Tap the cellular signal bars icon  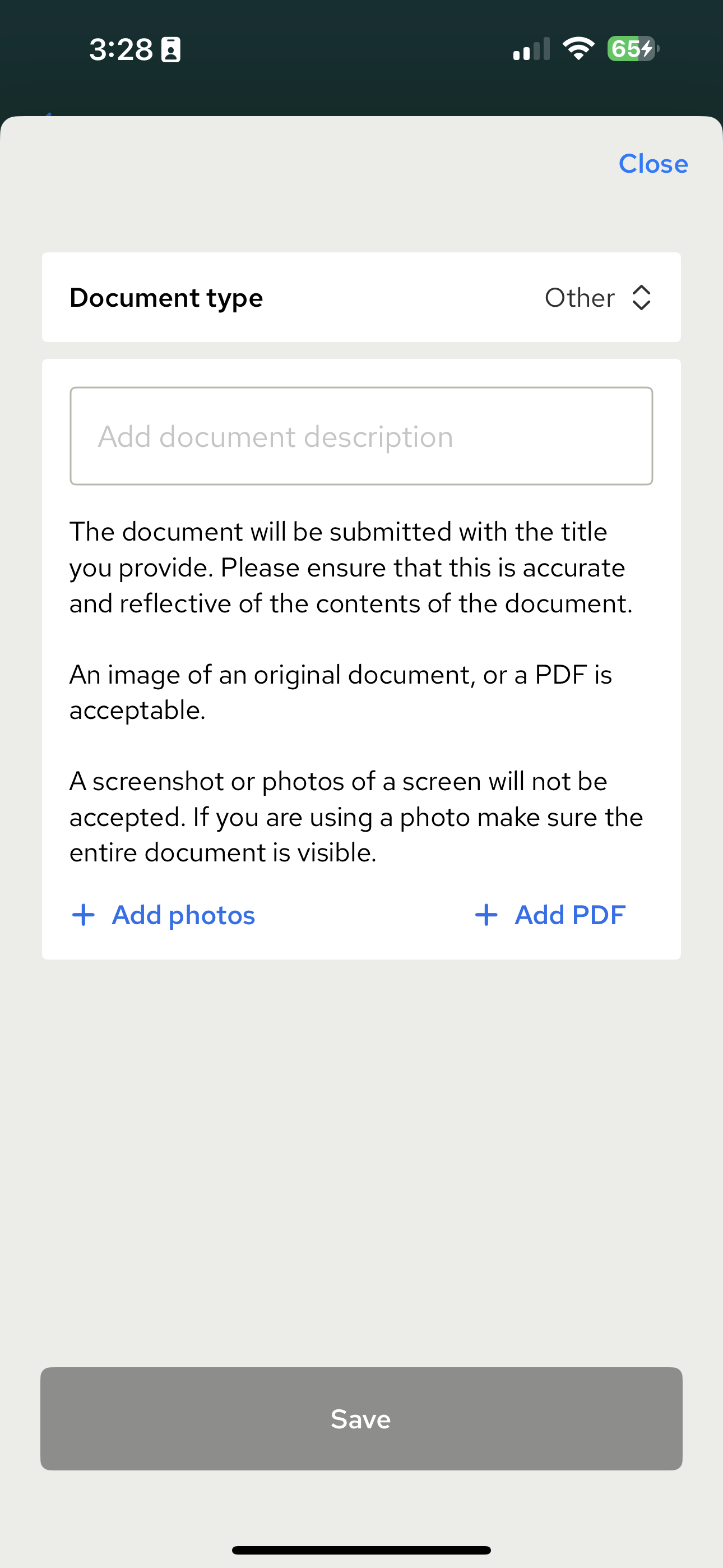tap(531, 49)
